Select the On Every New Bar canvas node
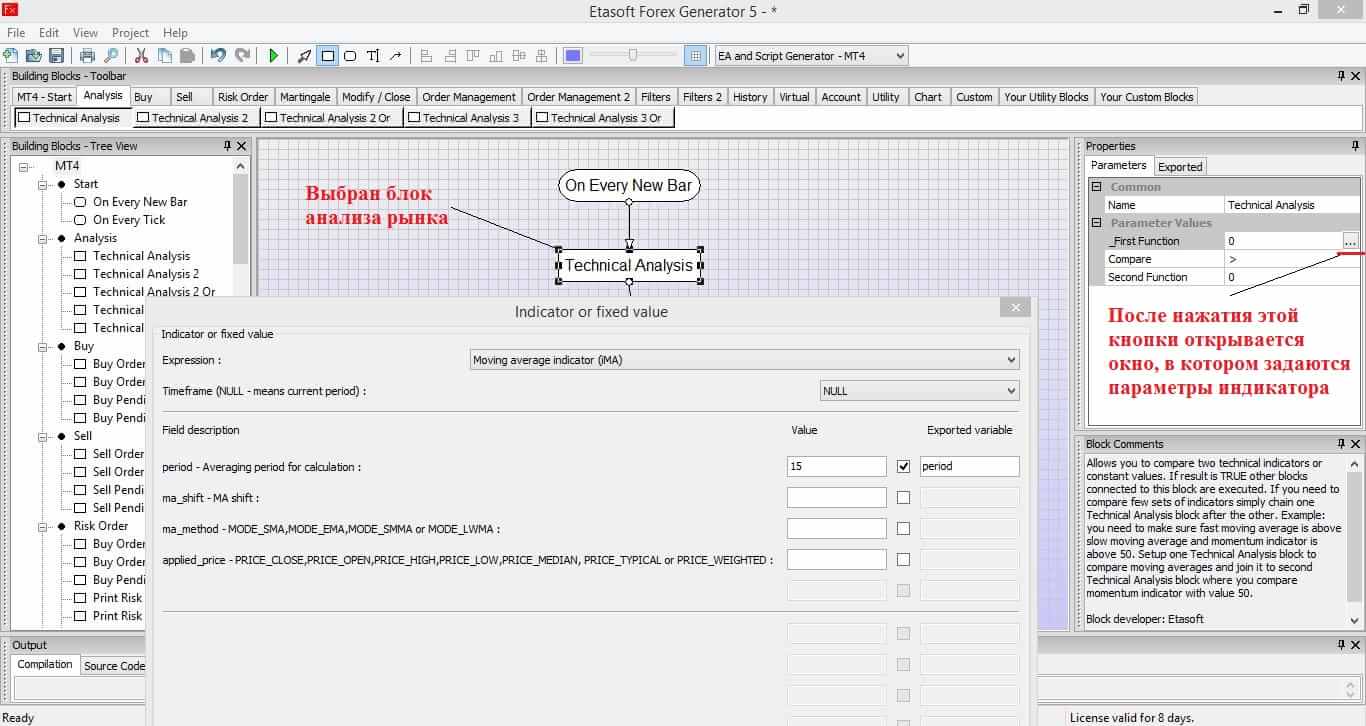This screenshot has width=1366, height=726. [x=629, y=185]
